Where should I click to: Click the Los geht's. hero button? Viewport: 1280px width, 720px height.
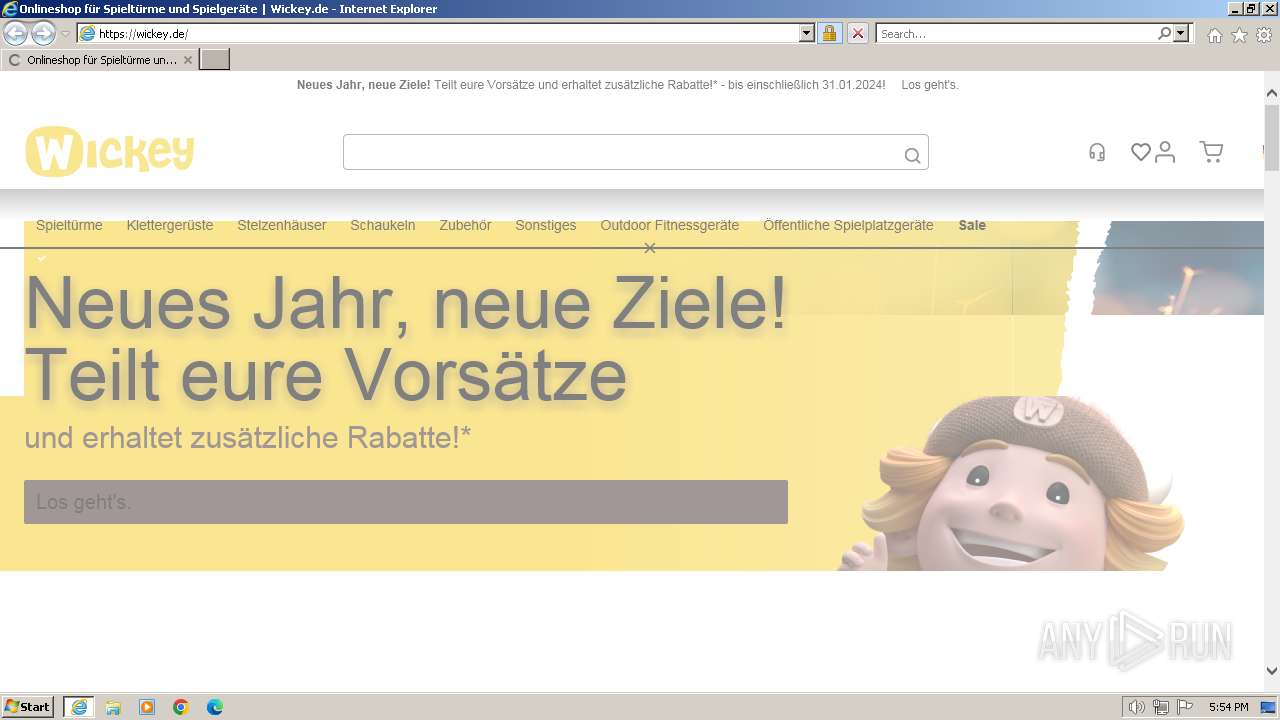click(x=406, y=502)
